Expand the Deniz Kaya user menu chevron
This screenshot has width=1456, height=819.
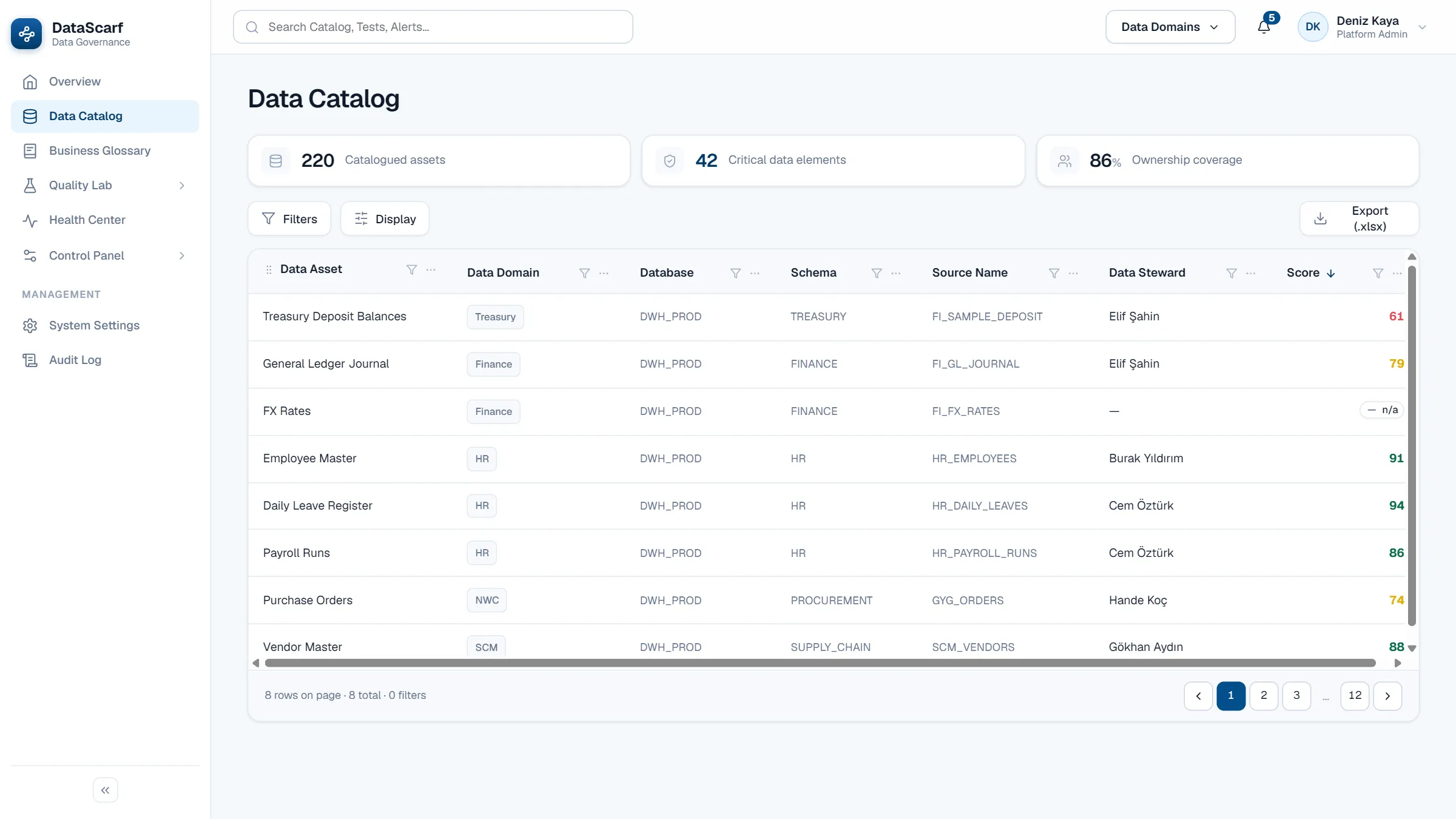tap(1422, 27)
